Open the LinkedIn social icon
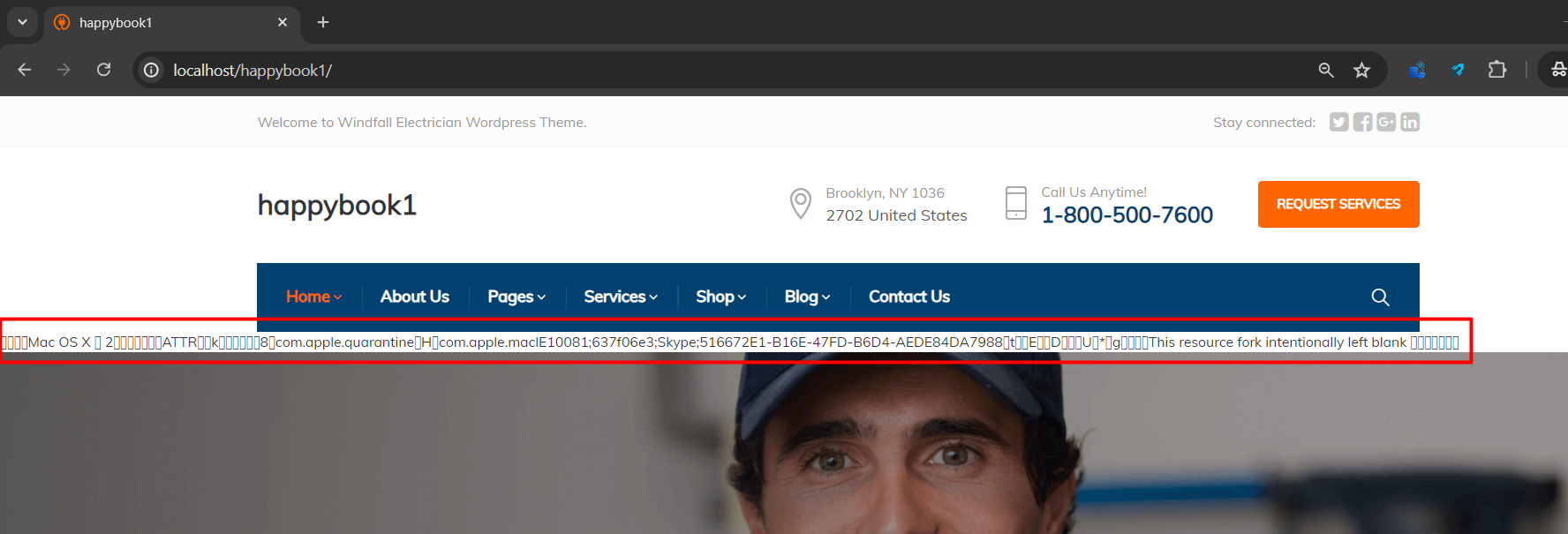1568x534 pixels. (1410, 122)
